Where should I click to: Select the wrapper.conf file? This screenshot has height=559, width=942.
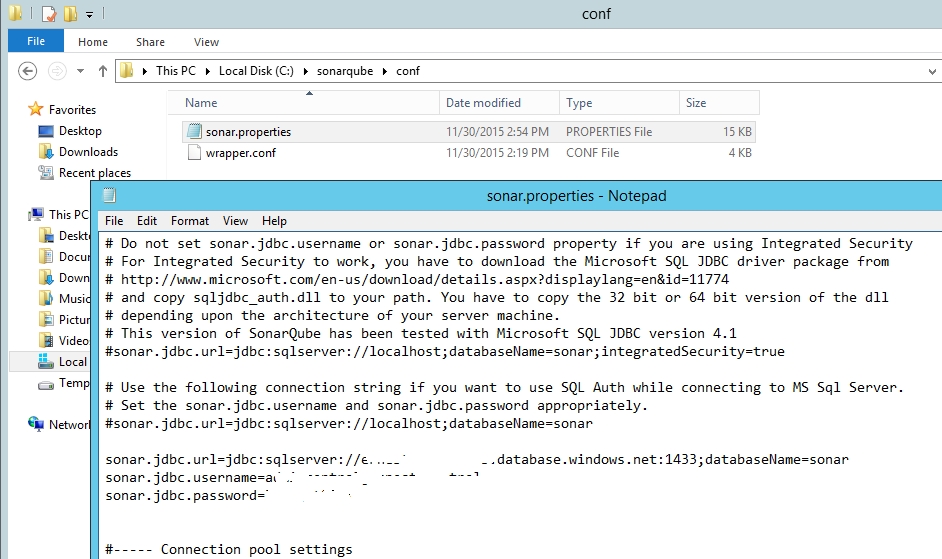469,153
